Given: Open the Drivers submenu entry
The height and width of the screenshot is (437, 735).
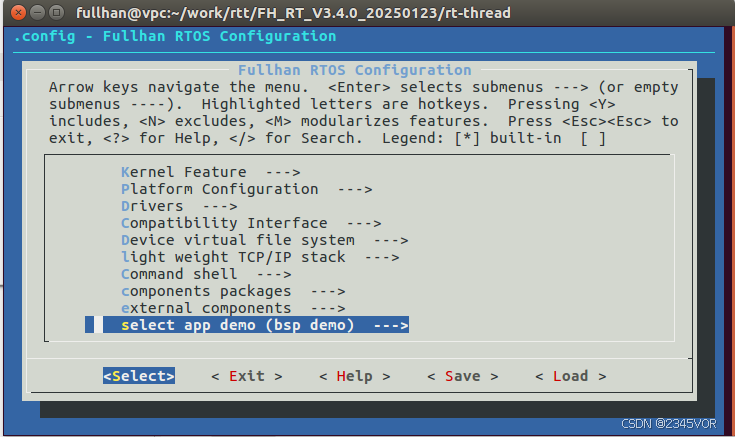Looking at the screenshot, I should (179, 206).
